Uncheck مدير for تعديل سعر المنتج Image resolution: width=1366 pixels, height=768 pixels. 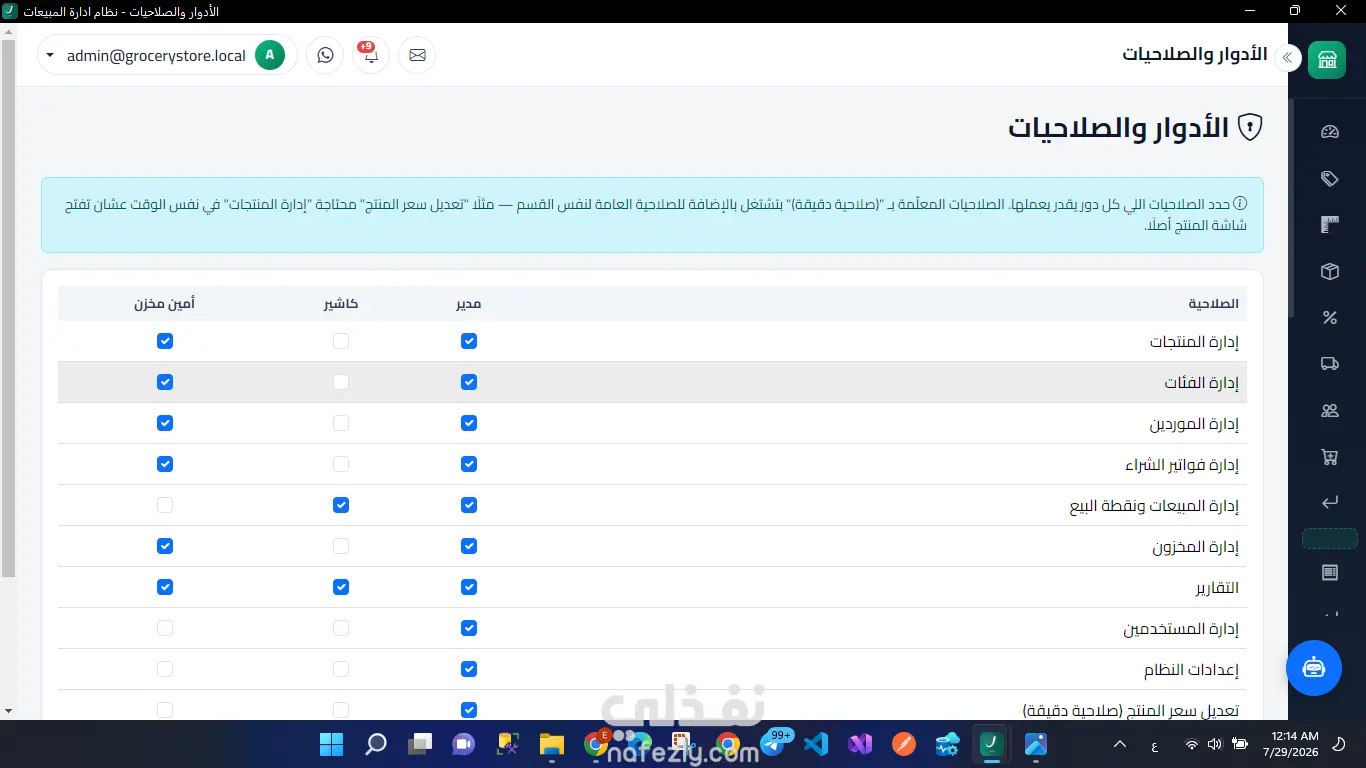tap(469, 710)
